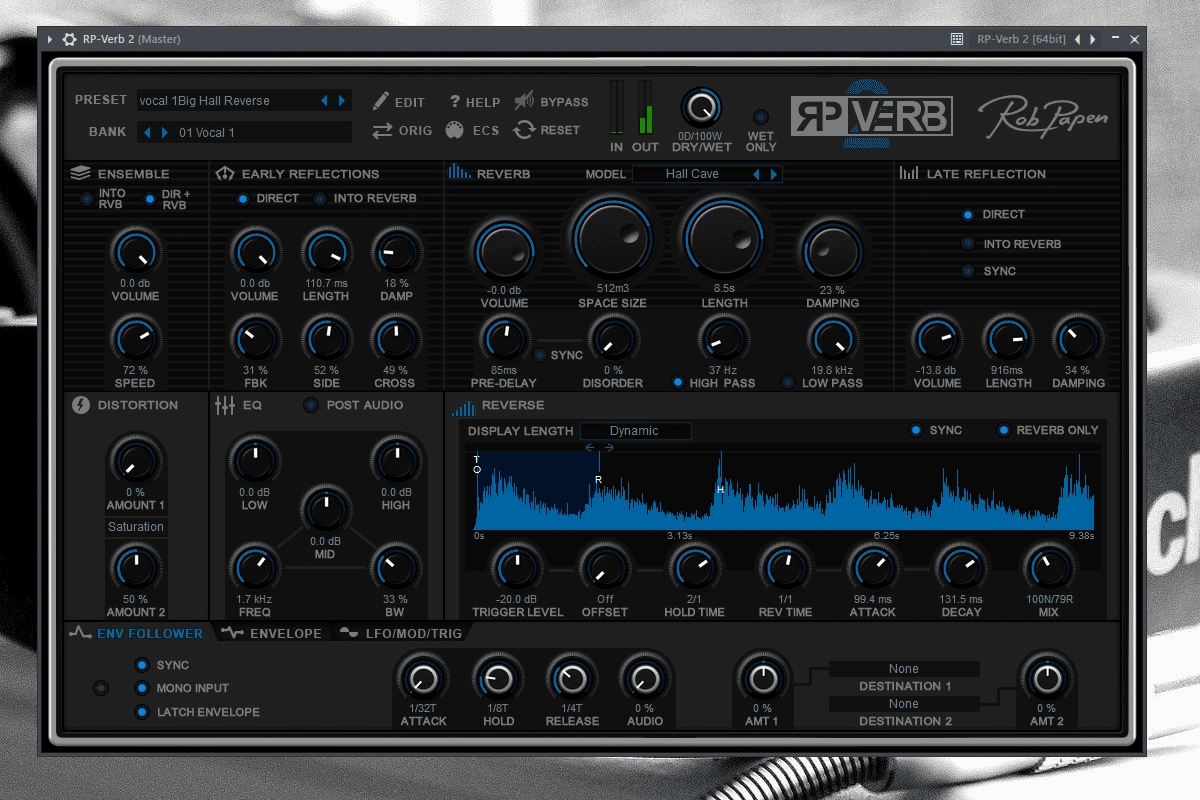Toggle LATCH ENVELOPE option
This screenshot has height=800, width=1200.
141,712
